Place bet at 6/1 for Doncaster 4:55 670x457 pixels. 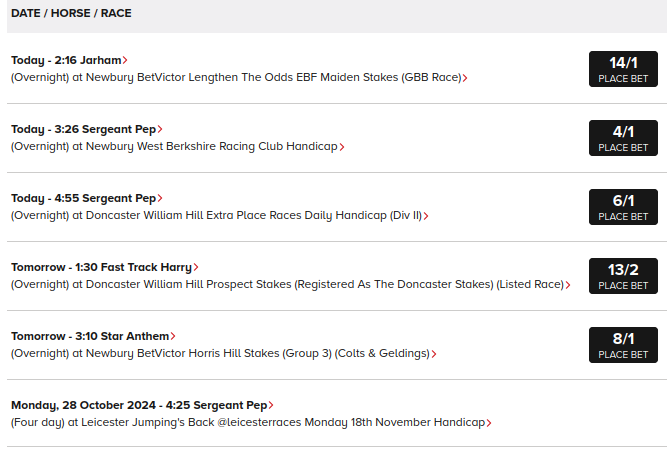pos(623,207)
